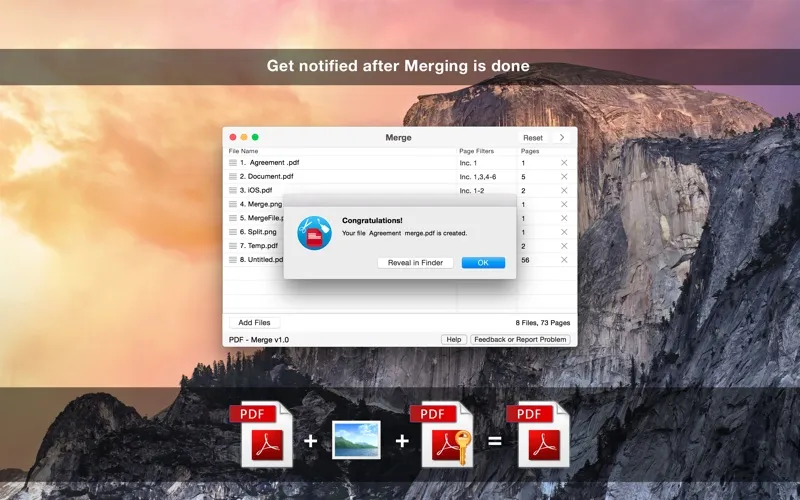The width and height of the screenshot is (800, 500).
Task: Remove Untitled.pdf using its X icon
Action: pos(564,260)
